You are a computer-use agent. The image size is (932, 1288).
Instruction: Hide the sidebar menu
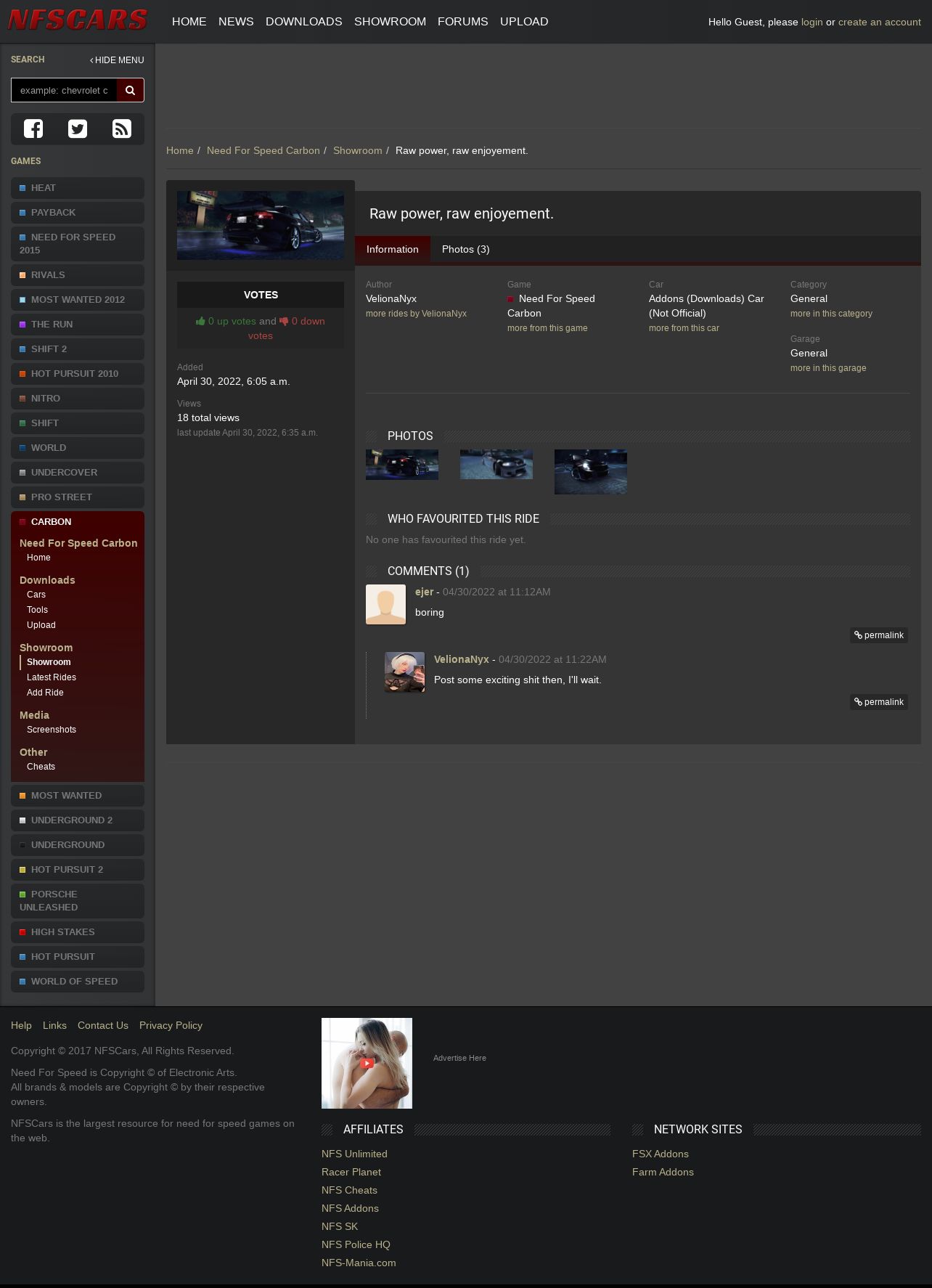tap(117, 60)
